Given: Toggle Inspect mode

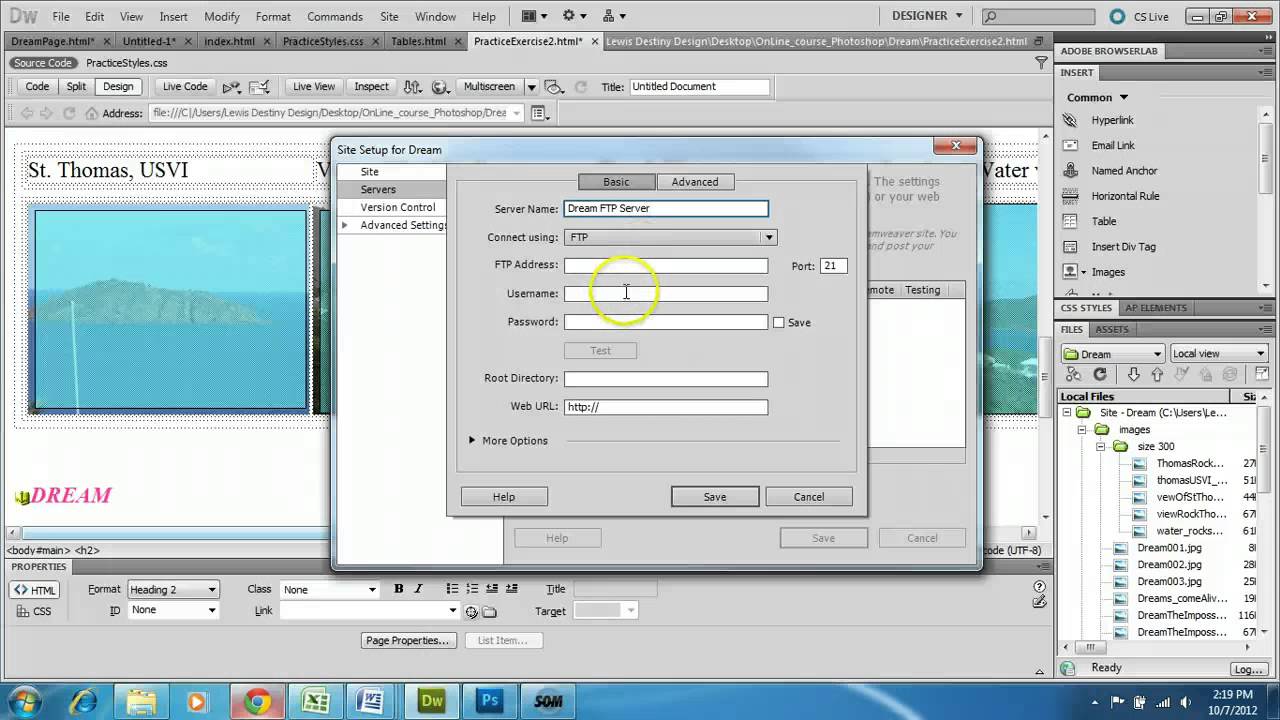Looking at the screenshot, I should (x=371, y=87).
